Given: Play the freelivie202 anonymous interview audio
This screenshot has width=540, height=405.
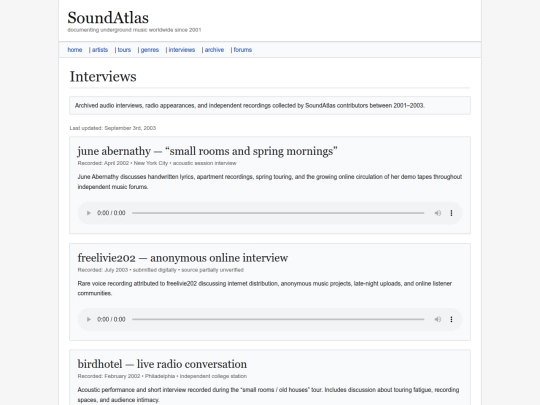Looking at the screenshot, I should click(x=89, y=319).
